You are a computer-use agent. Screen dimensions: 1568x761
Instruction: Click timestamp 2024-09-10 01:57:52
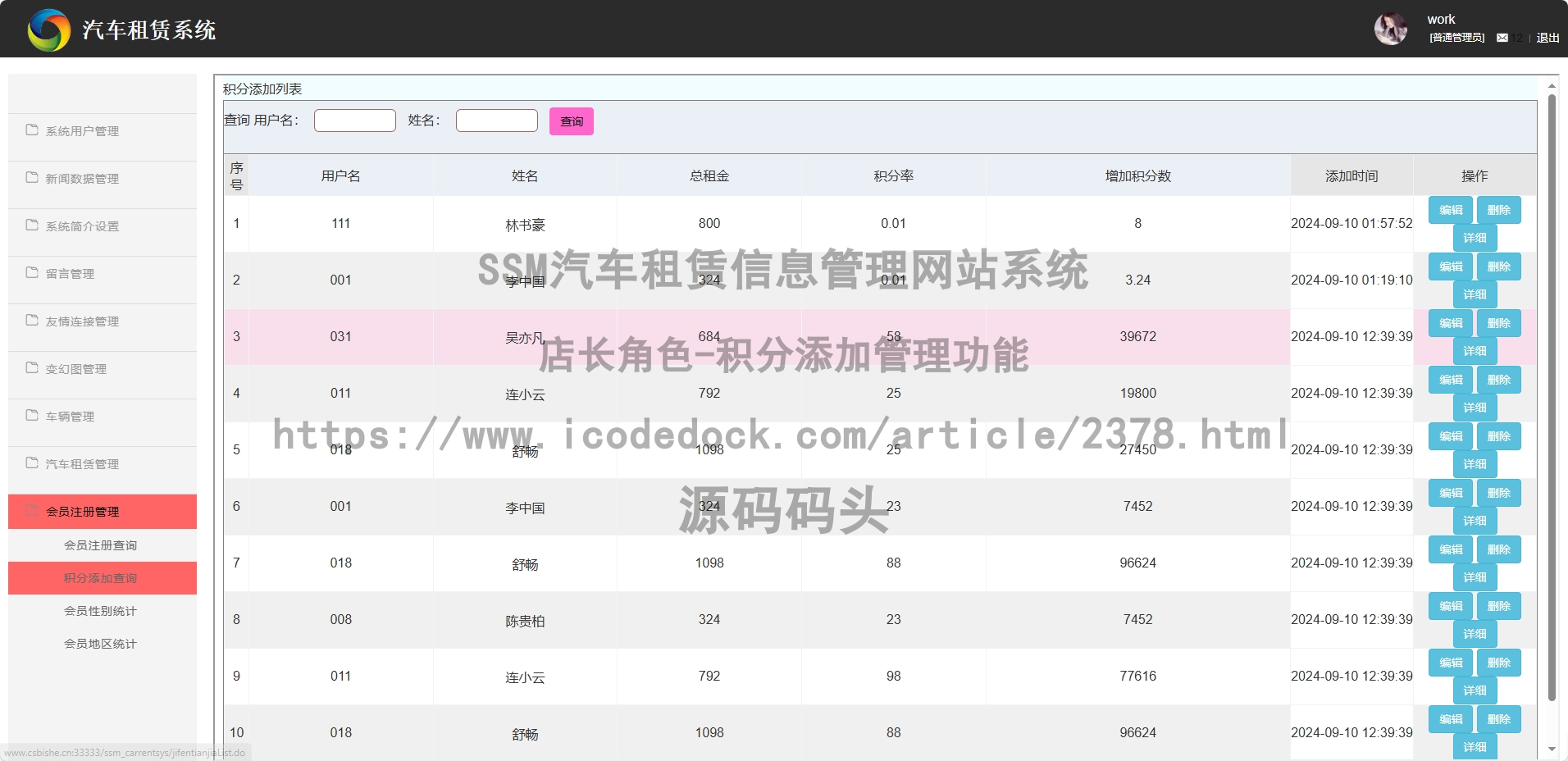[1351, 223]
